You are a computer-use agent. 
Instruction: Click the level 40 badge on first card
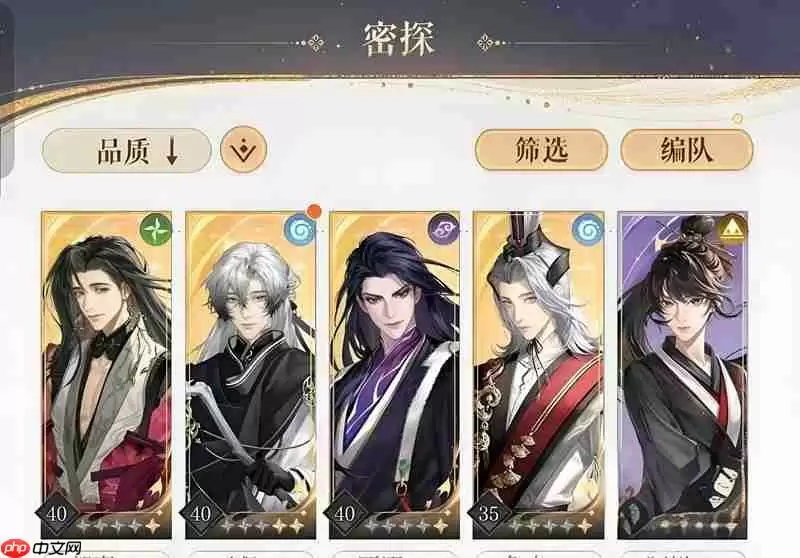click(56, 513)
